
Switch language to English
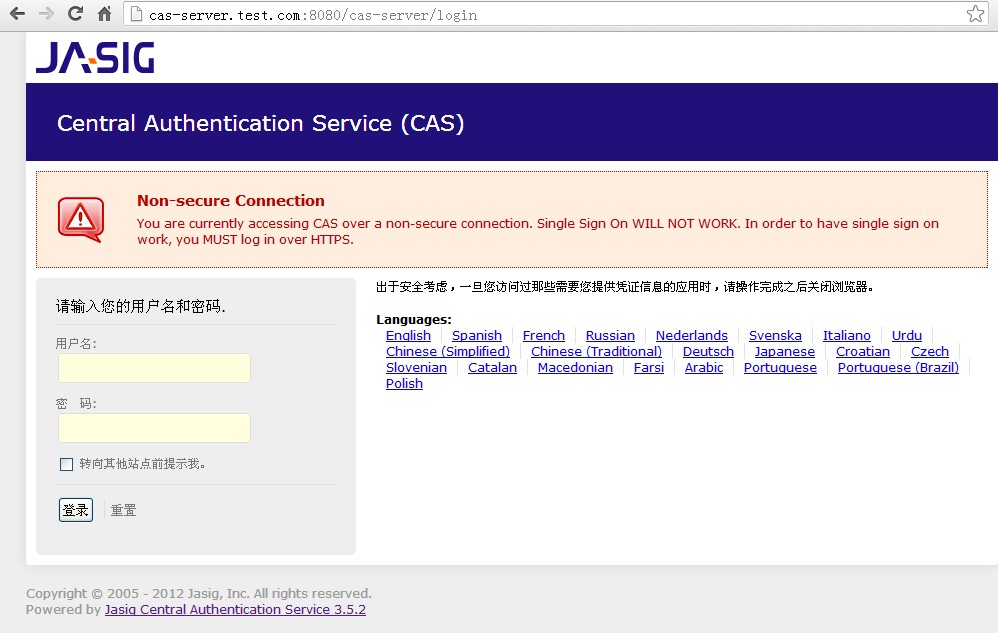pos(408,335)
